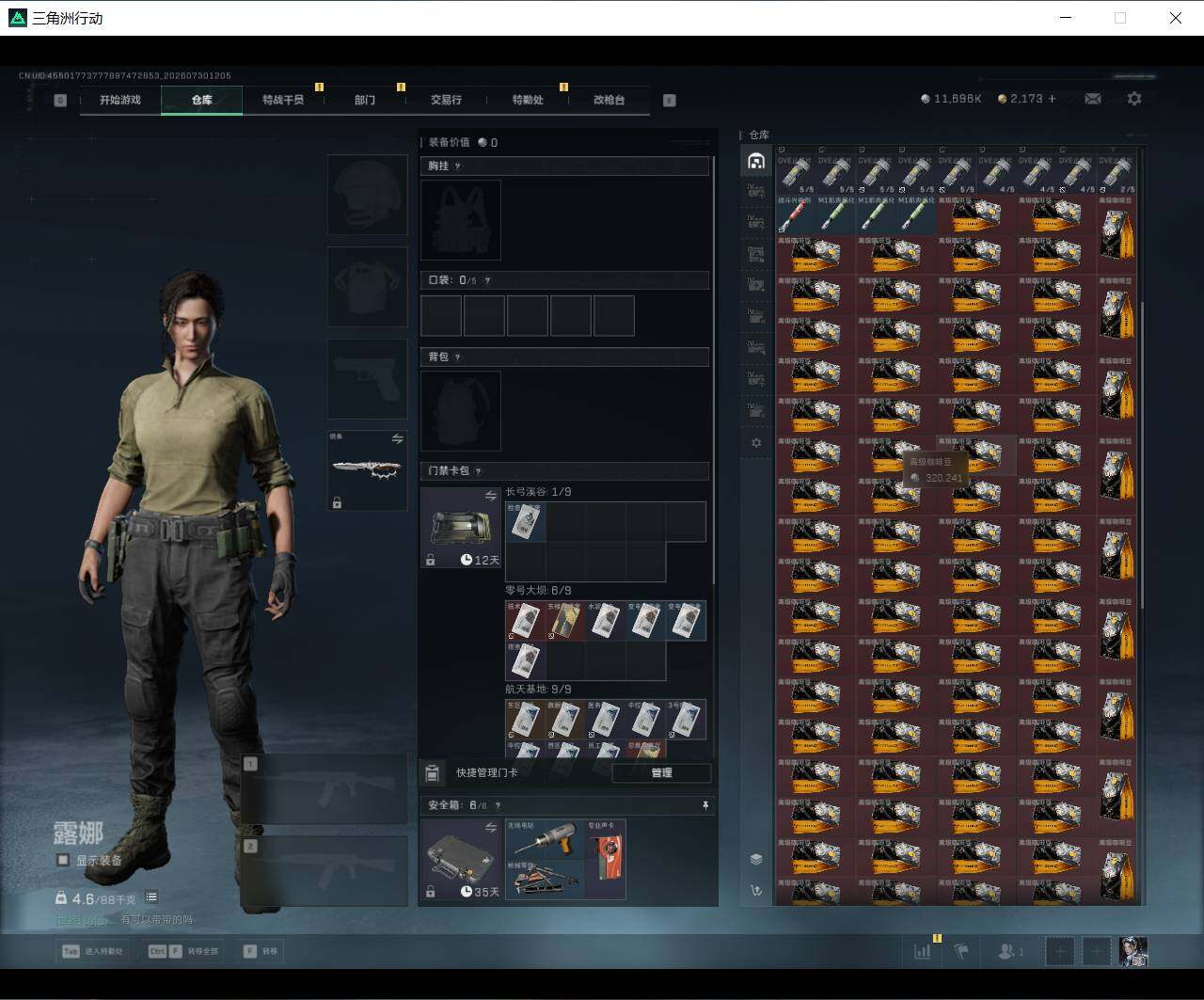The width and height of the screenshot is (1204, 1000).
Task: Switch to the 特勤处 tab
Action: 528,100
